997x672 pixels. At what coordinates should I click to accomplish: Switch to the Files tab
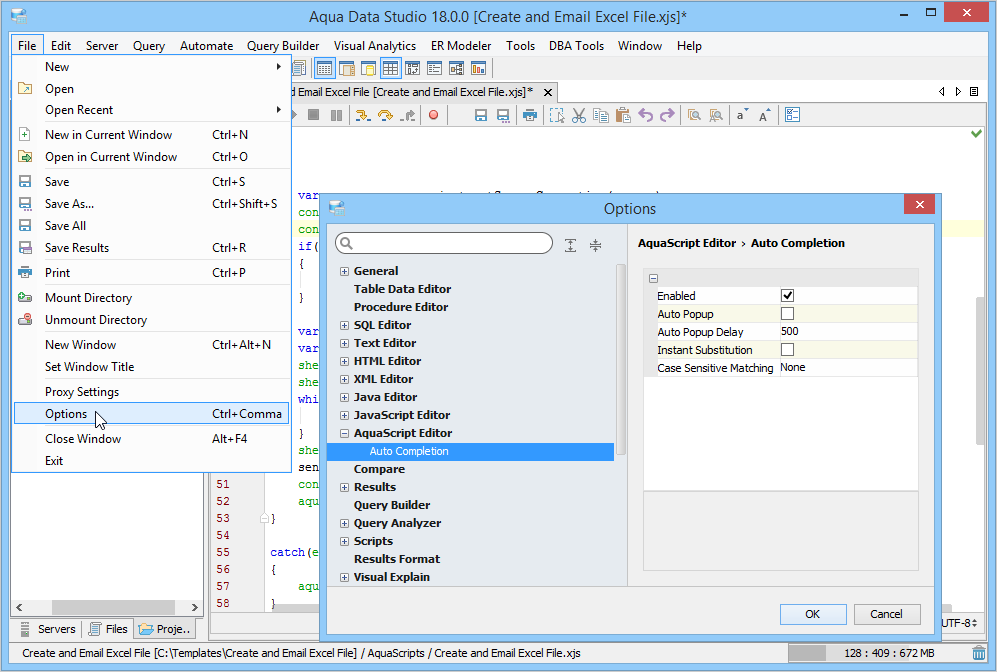pos(108,629)
